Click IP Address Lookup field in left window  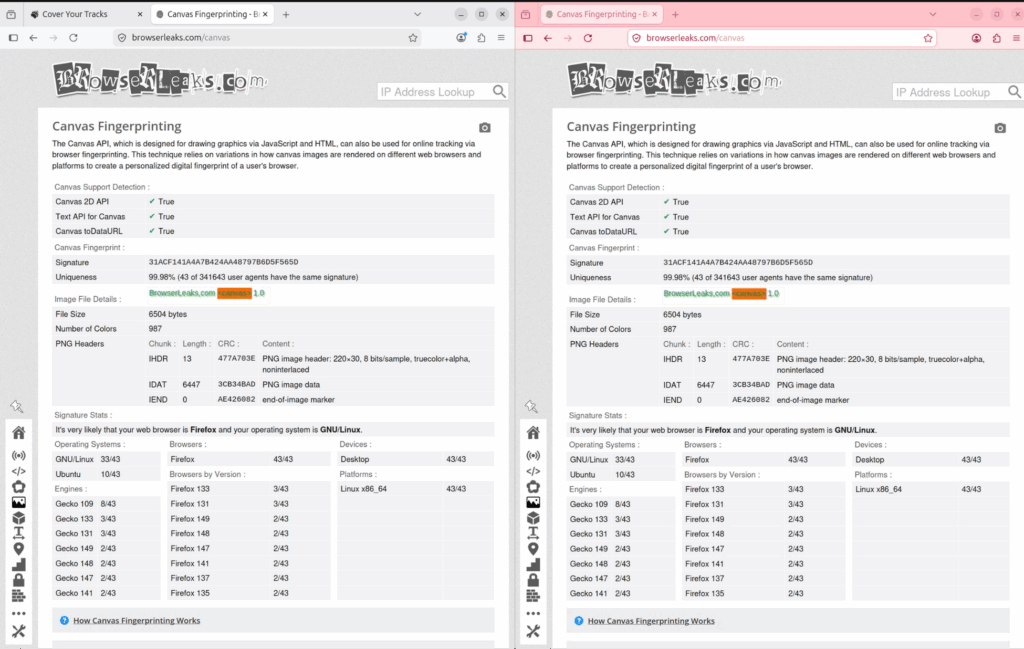[x=435, y=92]
